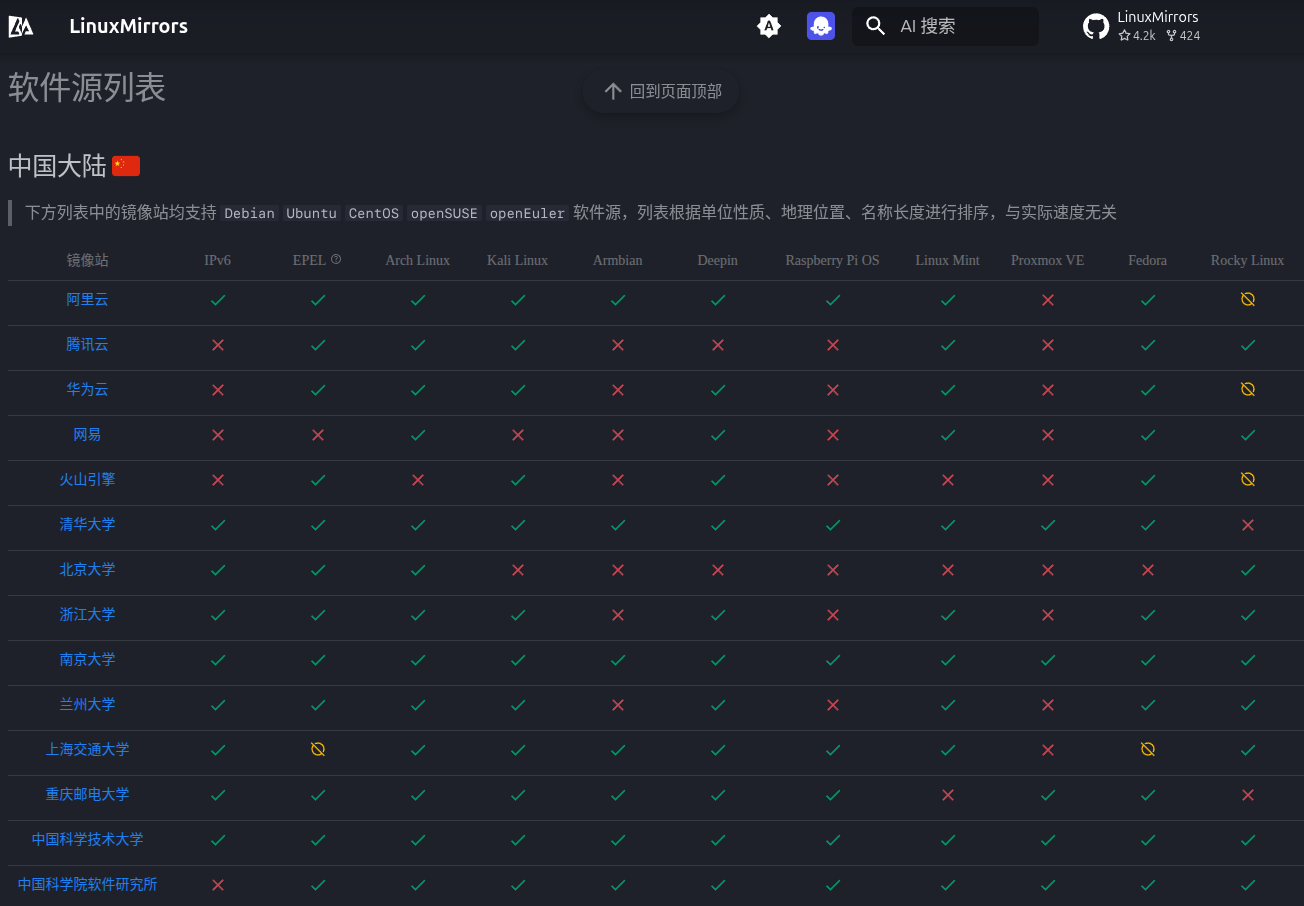Click Raspberry Pi OS cross for 兰州大学
The image size is (1304, 906).
click(x=833, y=705)
